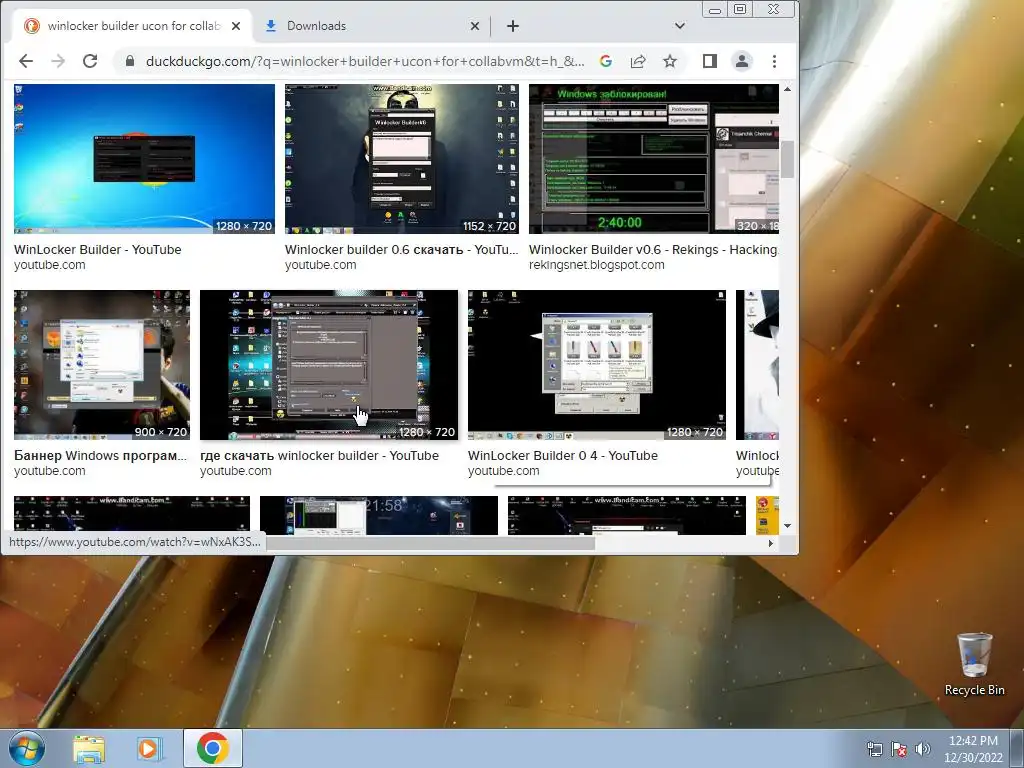This screenshot has height=768, width=1024.
Task: View site info via lock icon
Action: 130,61
